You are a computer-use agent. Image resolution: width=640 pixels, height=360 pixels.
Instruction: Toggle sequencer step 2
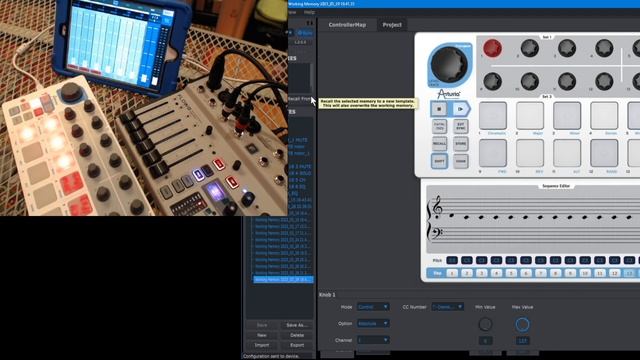pos(467,273)
